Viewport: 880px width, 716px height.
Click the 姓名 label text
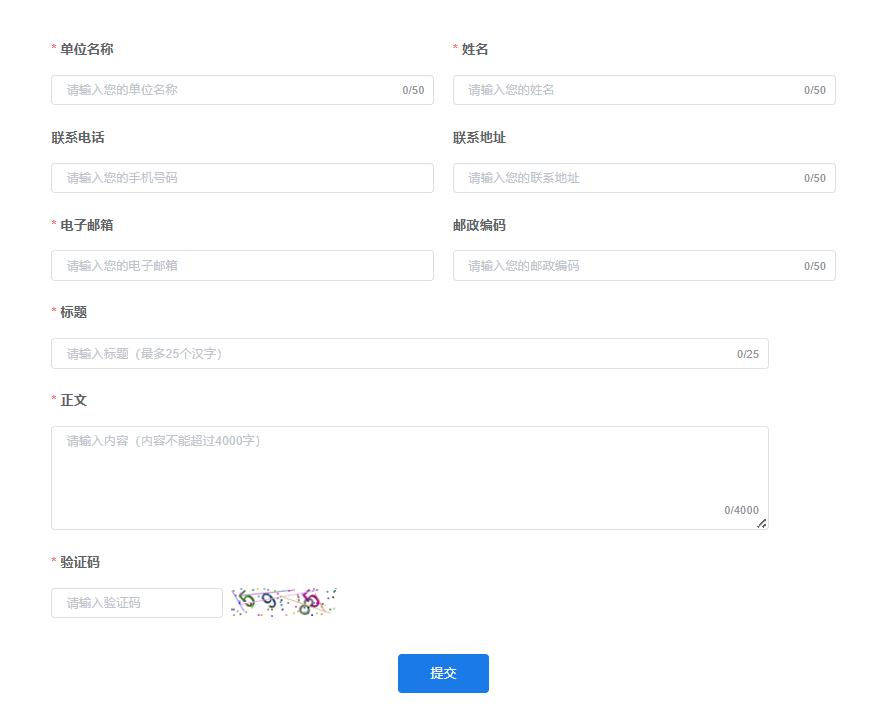click(475, 49)
